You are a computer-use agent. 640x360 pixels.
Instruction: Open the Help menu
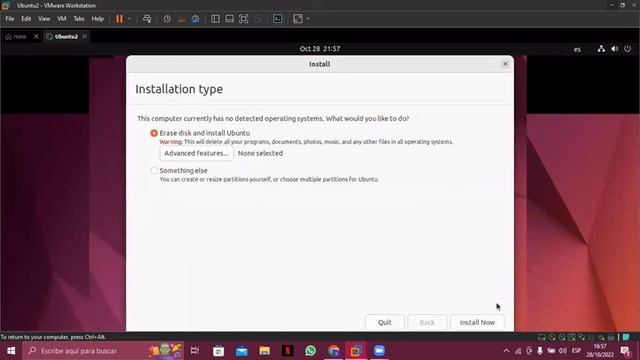click(x=98, y=19)
